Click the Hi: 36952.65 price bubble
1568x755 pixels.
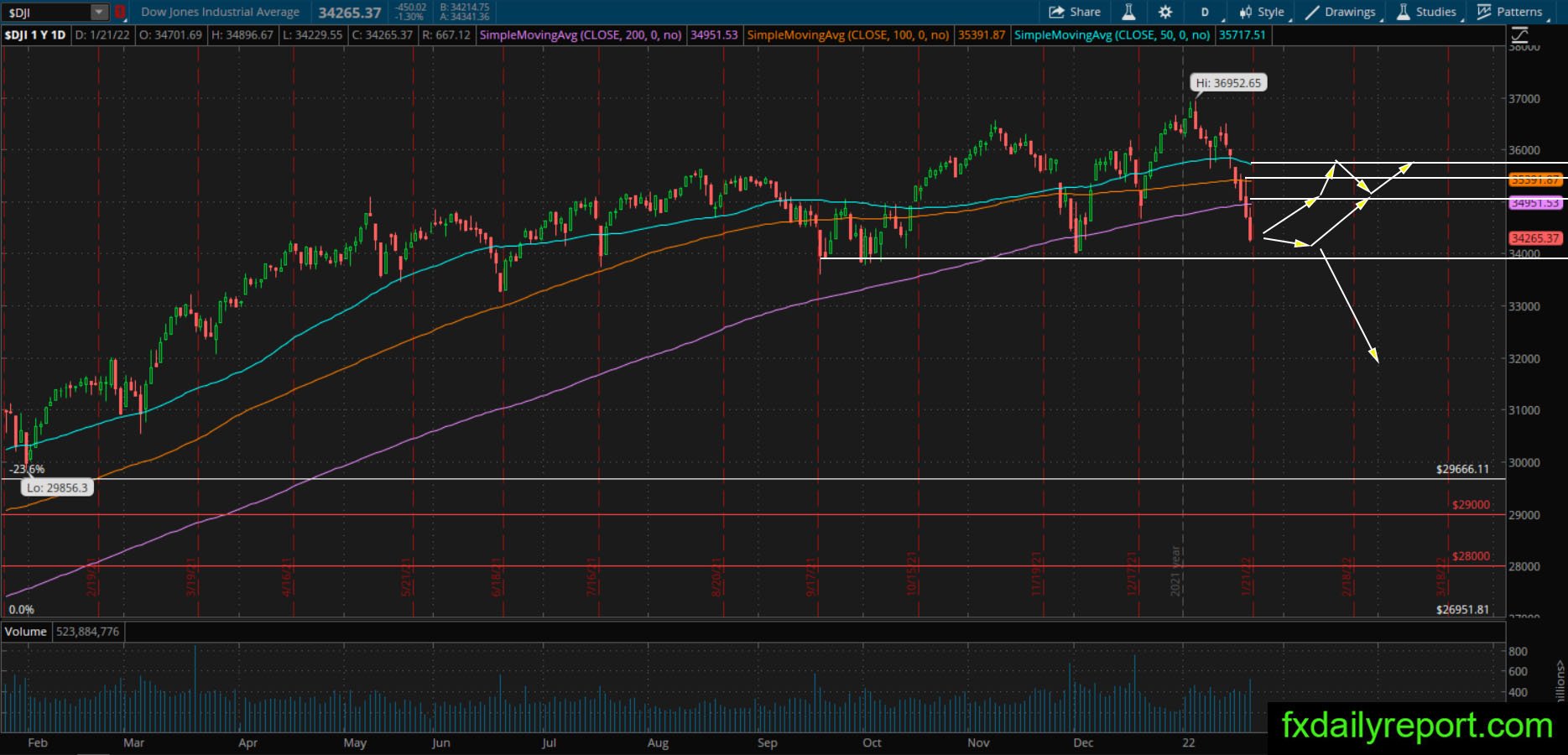point(1228,83)
